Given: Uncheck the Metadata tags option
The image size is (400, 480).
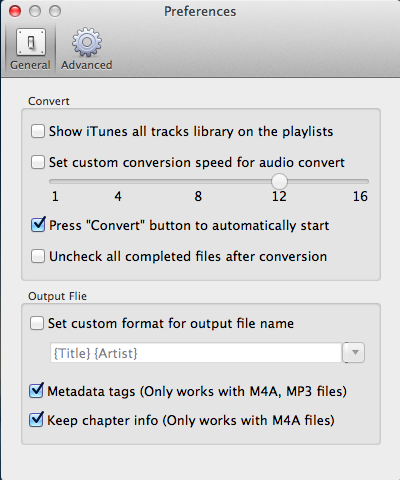Looking at the screenshot, I should [36, 390].
